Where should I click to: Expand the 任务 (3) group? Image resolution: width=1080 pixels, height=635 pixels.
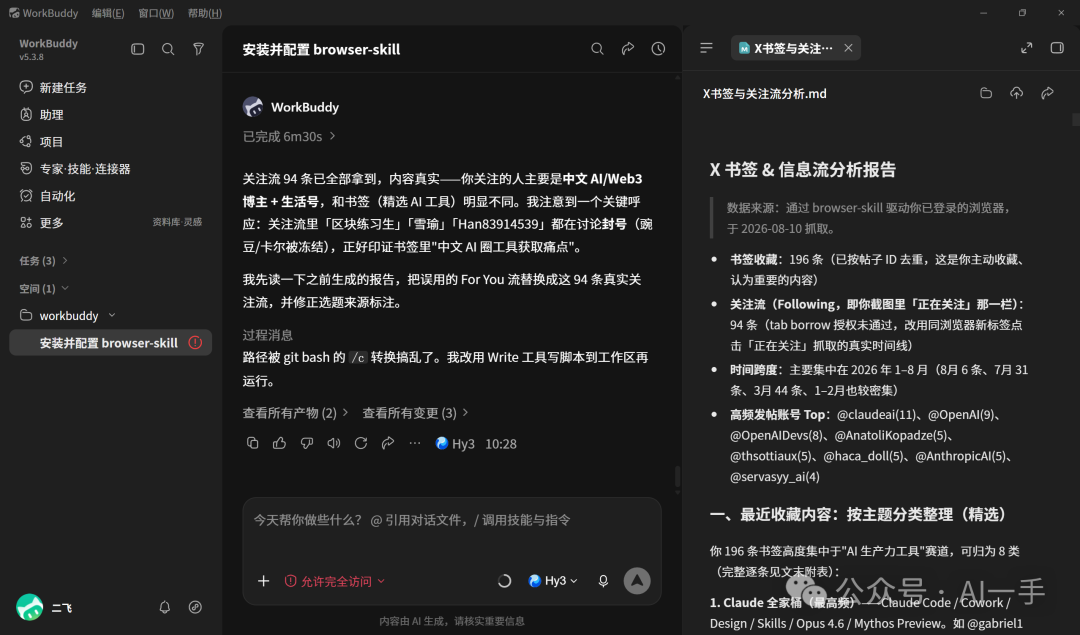[x=43, y=260]
